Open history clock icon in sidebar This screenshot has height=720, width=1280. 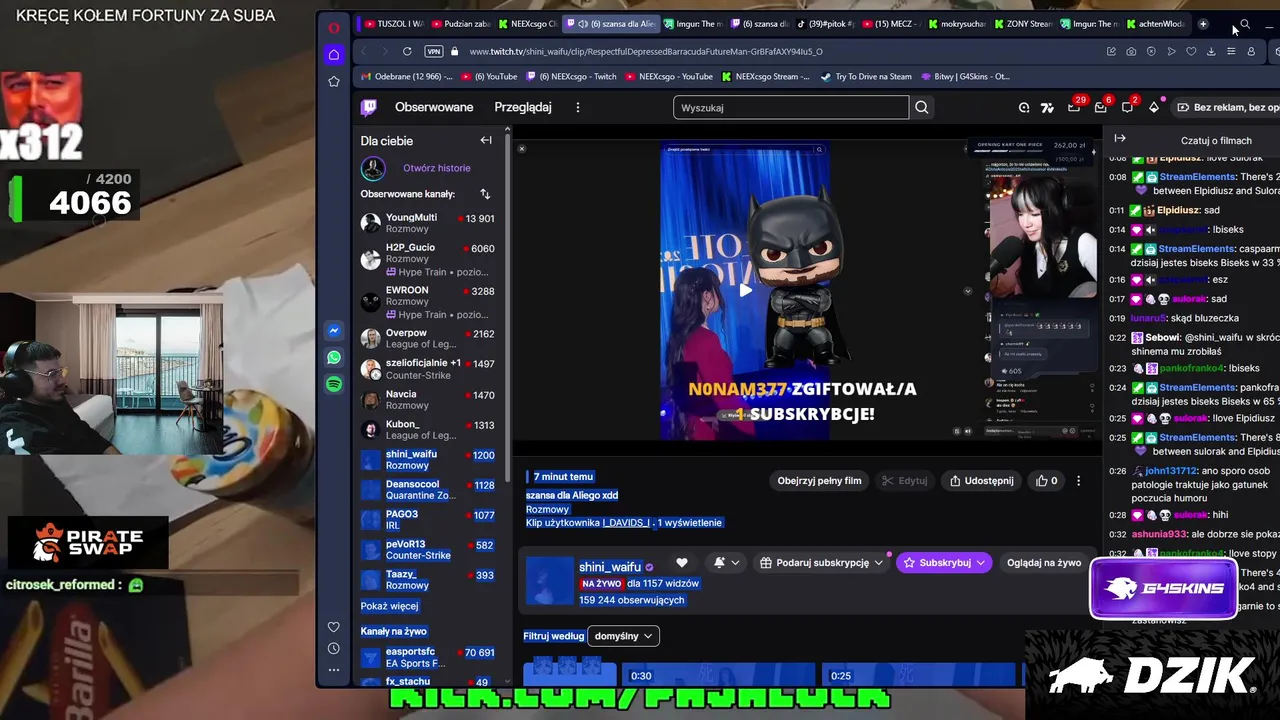pos(334,648)
